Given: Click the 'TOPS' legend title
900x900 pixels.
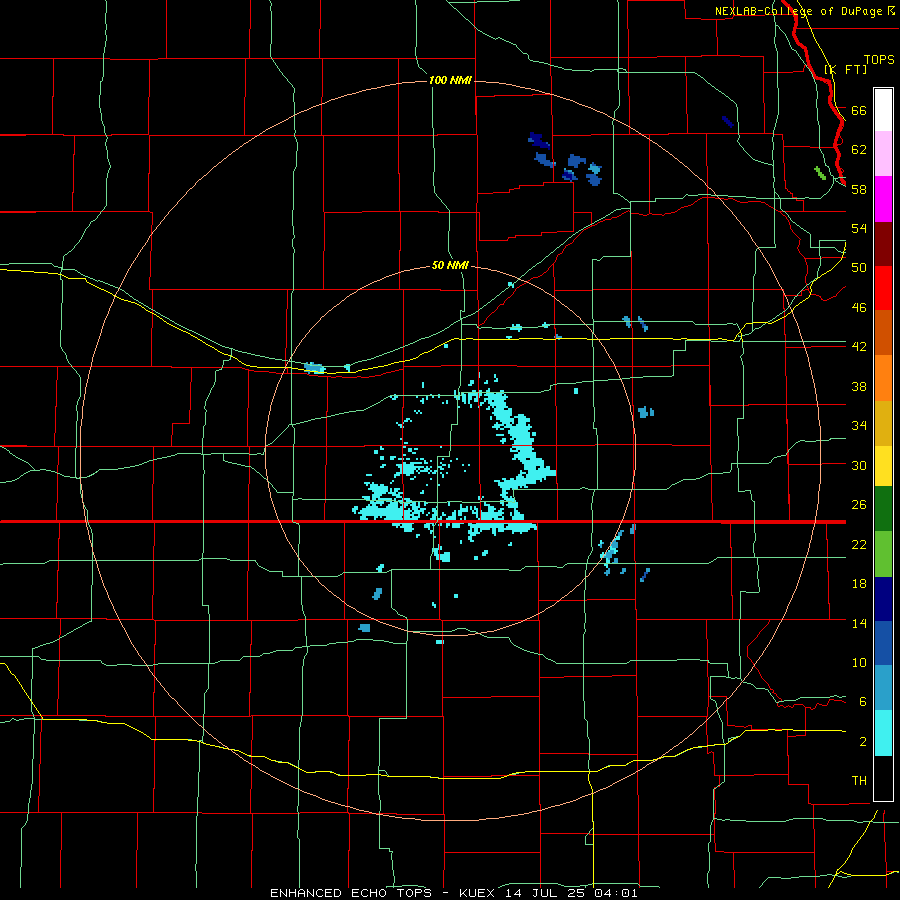Looking at the screenshot, I should point(879,59).
